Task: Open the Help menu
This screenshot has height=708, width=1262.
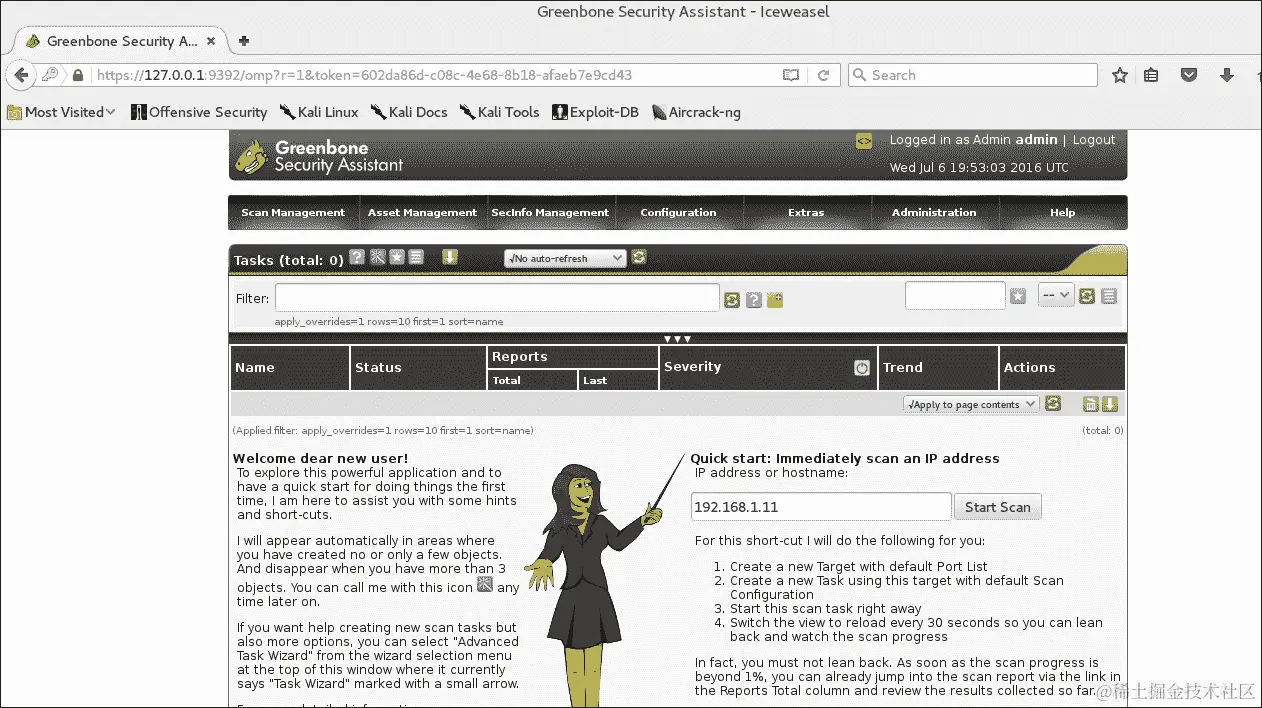Action: tap(1063, 212)
